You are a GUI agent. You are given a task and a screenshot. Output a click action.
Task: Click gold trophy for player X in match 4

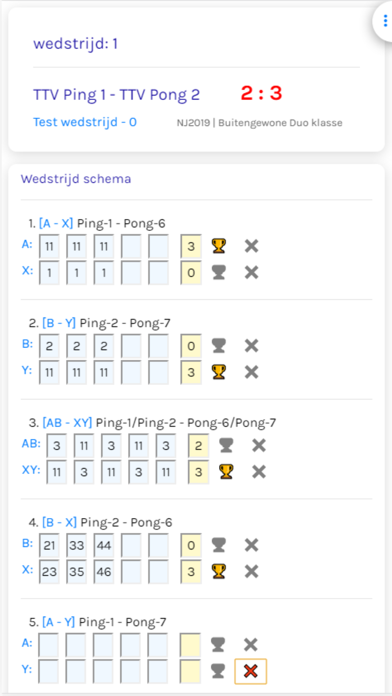point(218,571)
